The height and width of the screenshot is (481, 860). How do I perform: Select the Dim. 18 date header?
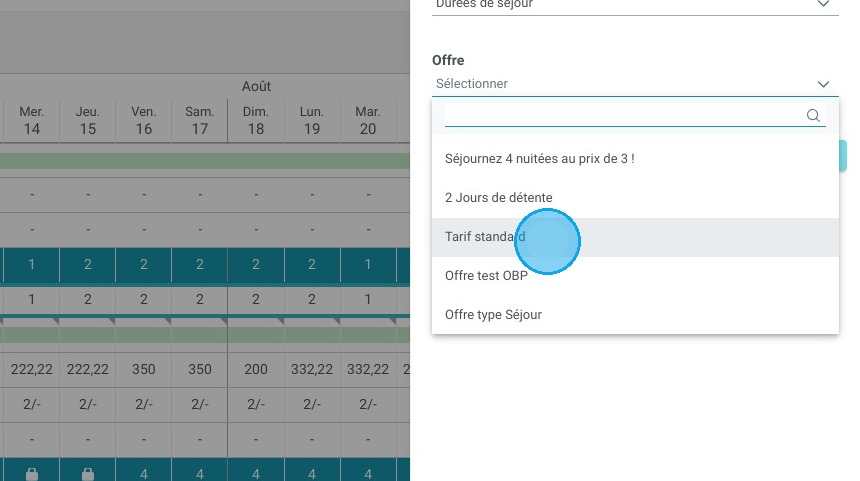point(256,121)
